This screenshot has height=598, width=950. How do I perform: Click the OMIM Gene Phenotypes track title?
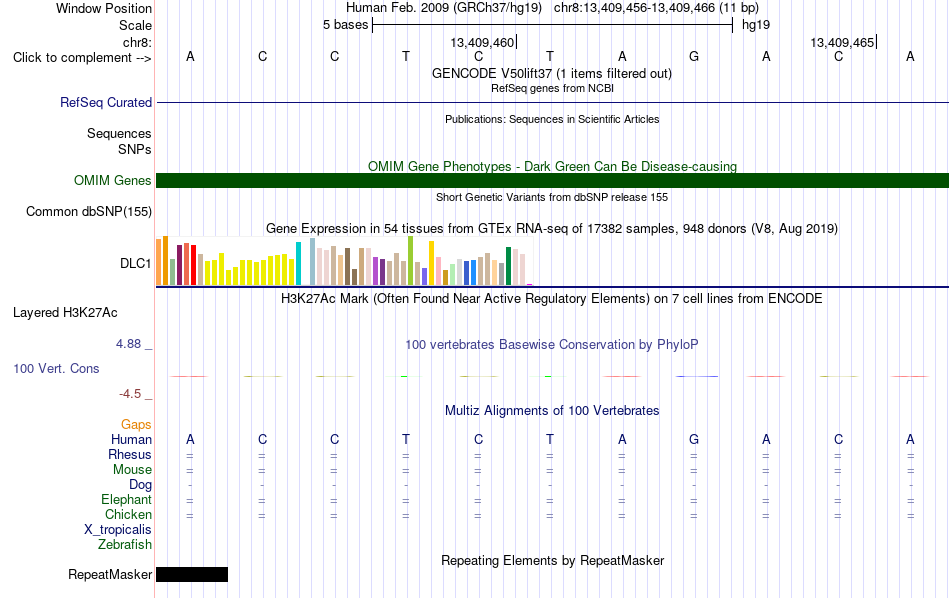[552, 166]
